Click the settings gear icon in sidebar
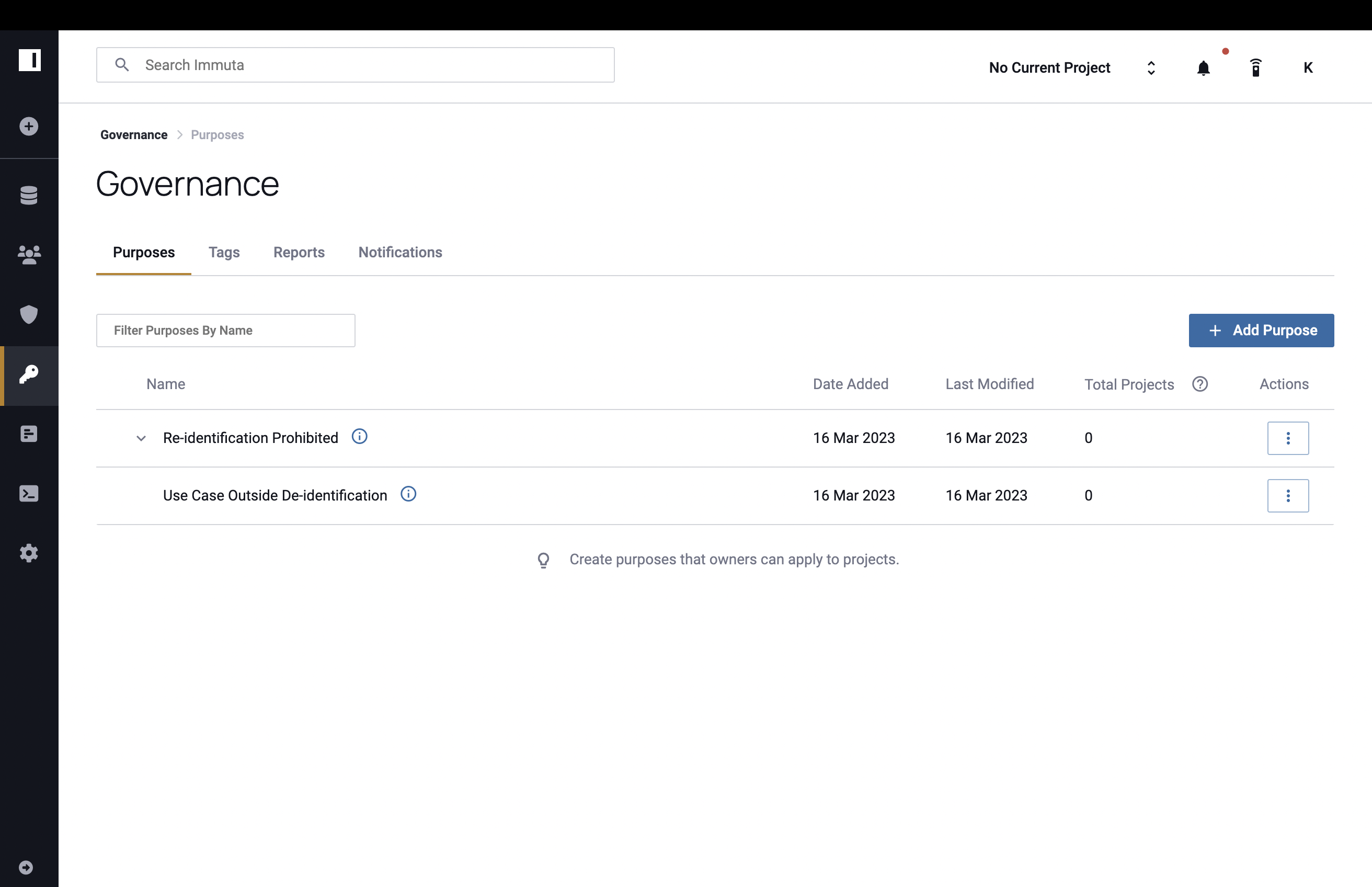The height and width of the screenshot is (887, 1372). (29, 552)
